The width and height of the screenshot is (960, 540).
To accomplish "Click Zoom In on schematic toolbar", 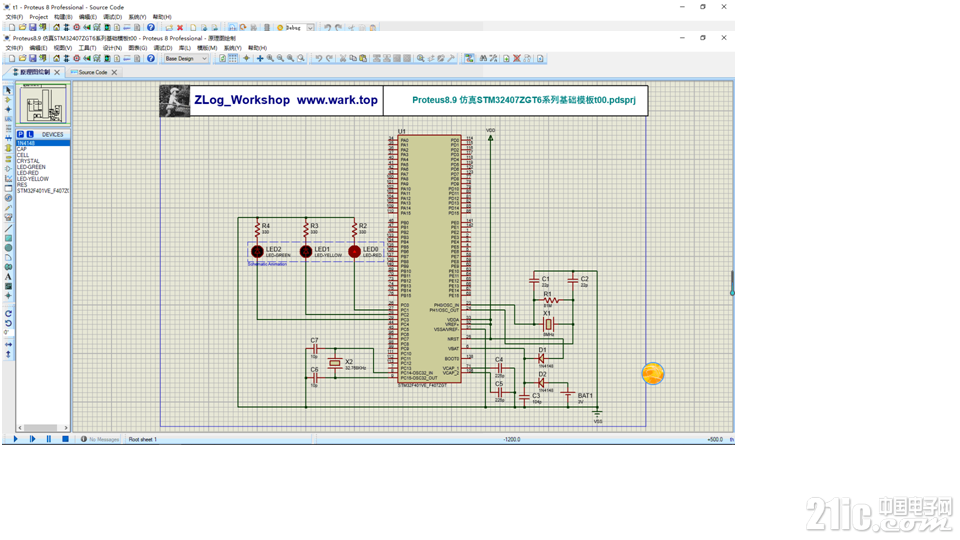I will click(x=270, y=58).
